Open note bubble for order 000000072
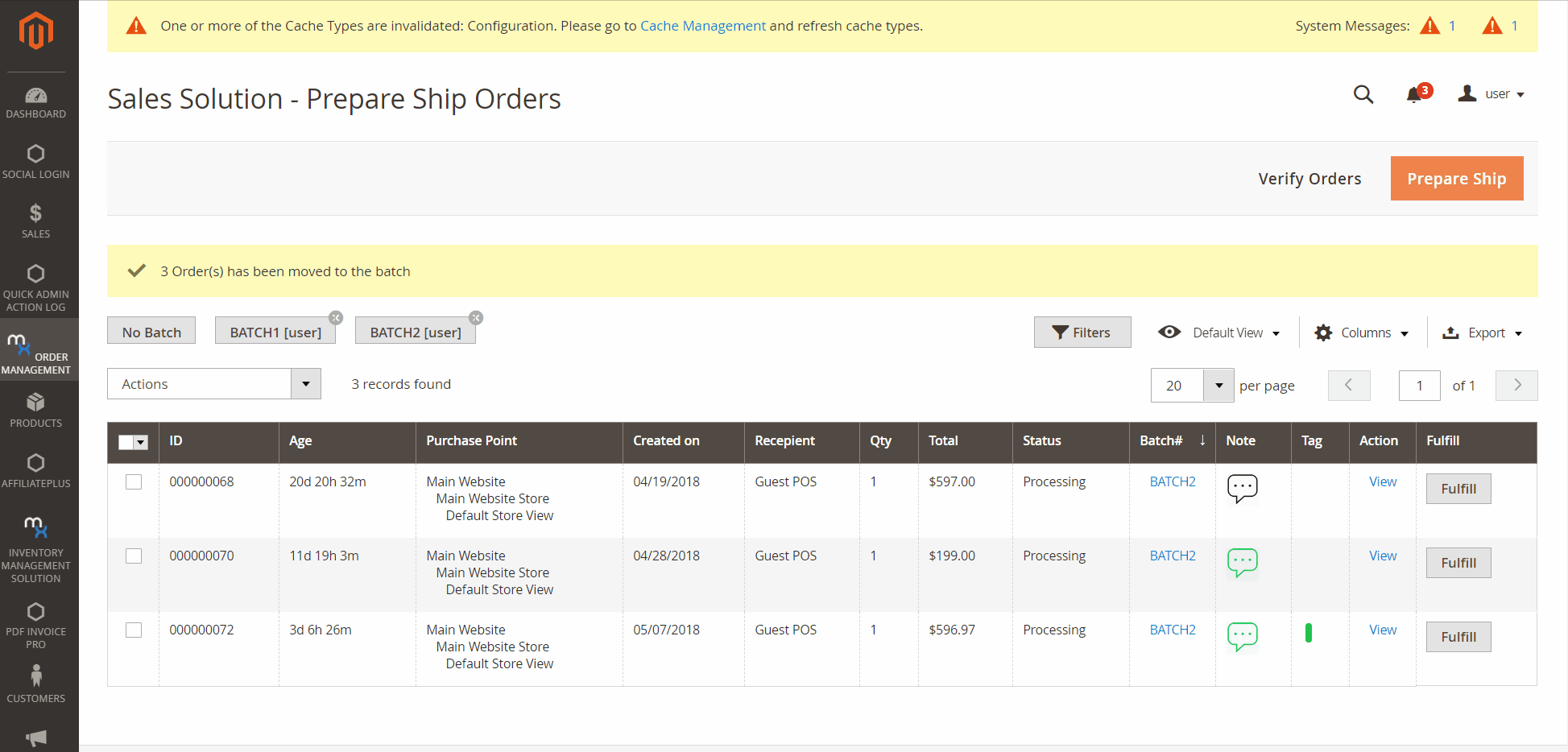1568x752 pixels. 1242,636
